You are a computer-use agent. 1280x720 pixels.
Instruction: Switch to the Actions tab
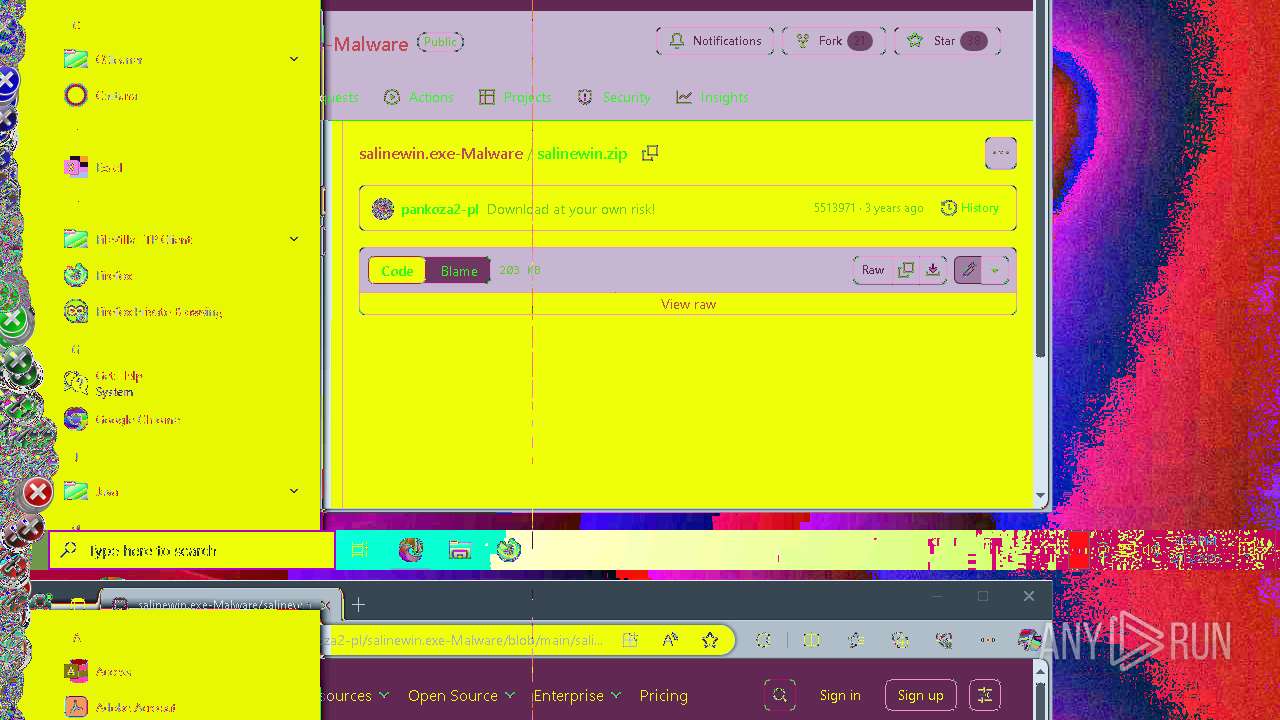point(419,97)
